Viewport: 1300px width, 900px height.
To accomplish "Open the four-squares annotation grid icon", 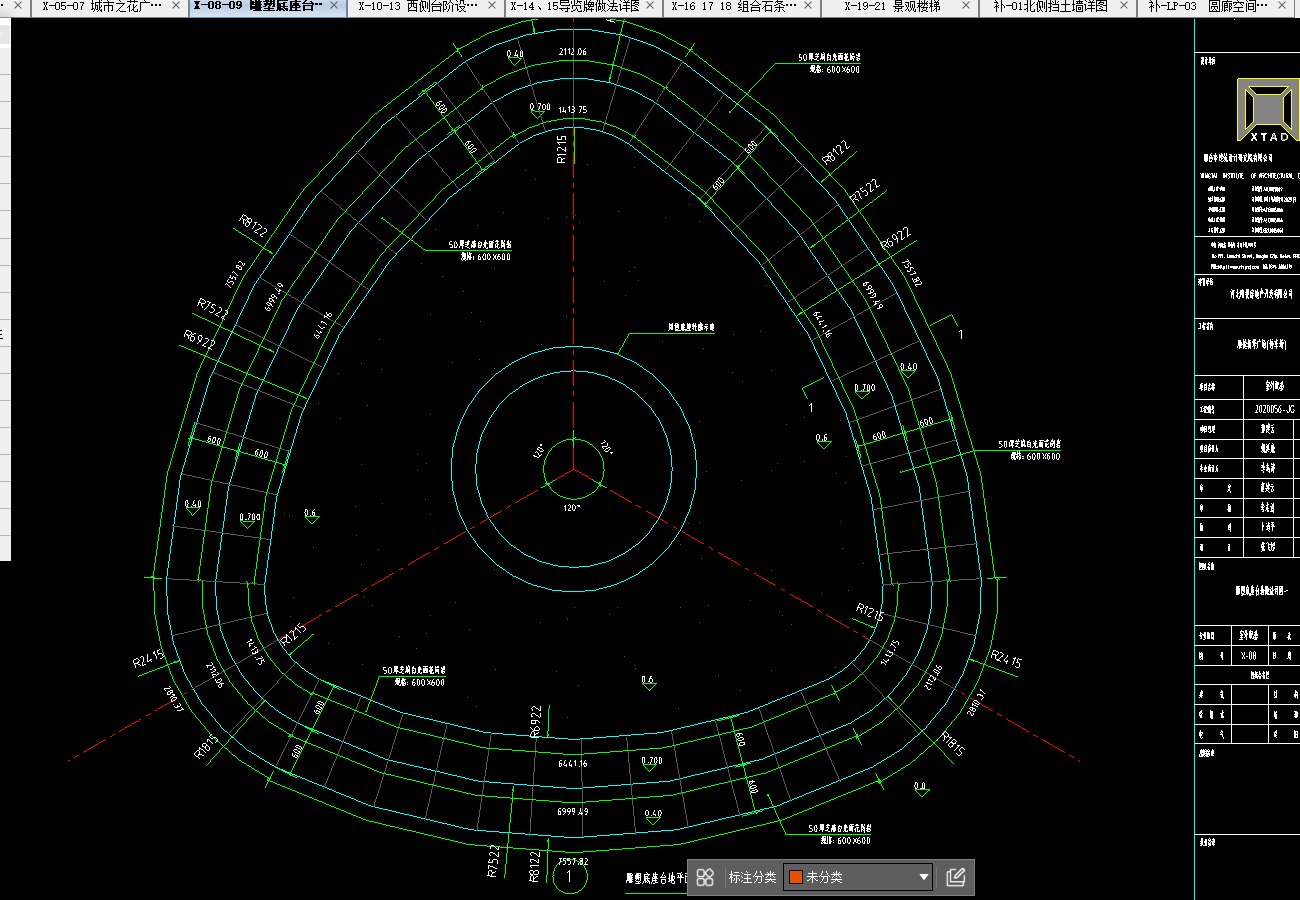I will pos(705,877).
